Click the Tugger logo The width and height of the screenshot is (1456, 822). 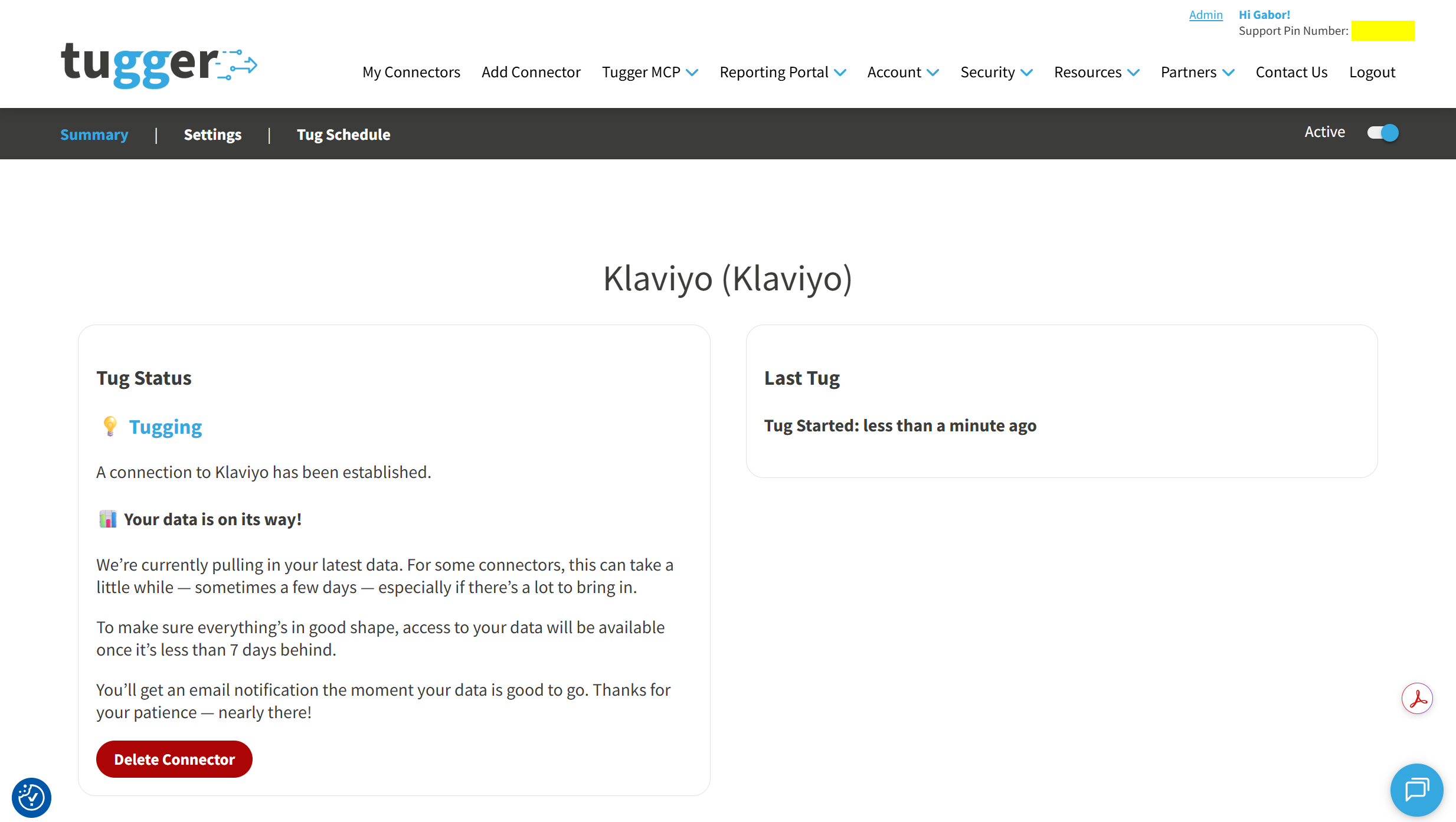[x=159, y=65]
